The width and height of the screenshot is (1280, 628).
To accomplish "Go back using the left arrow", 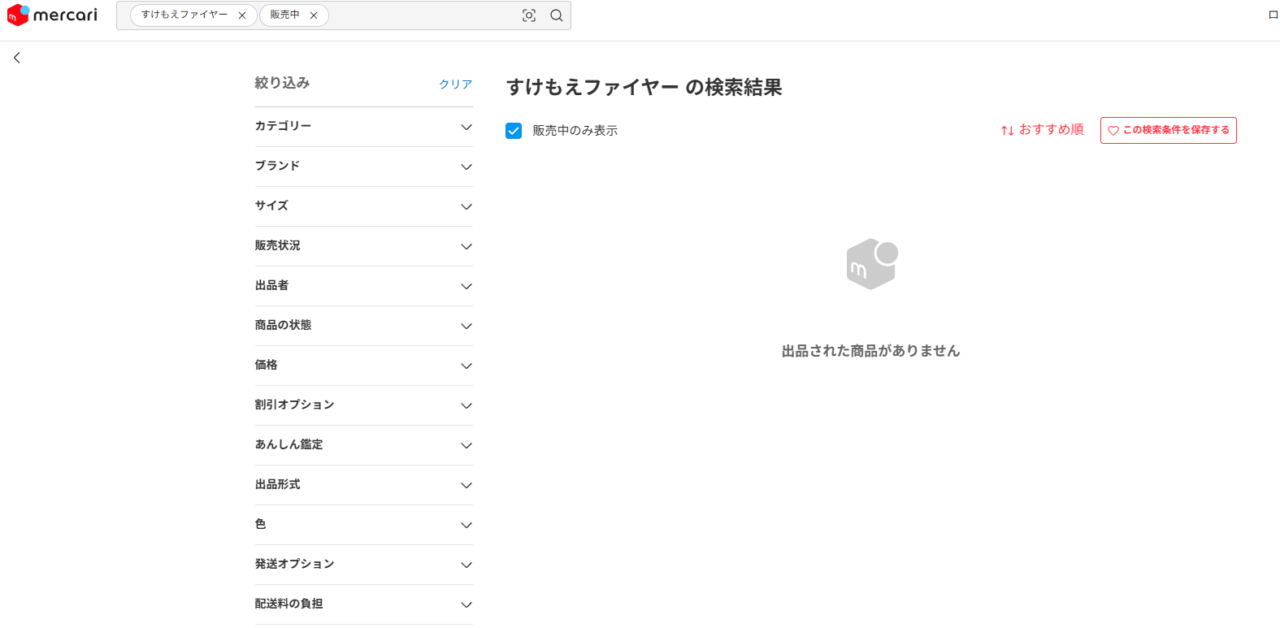I will pyautogui.click(x=17, y=58).
